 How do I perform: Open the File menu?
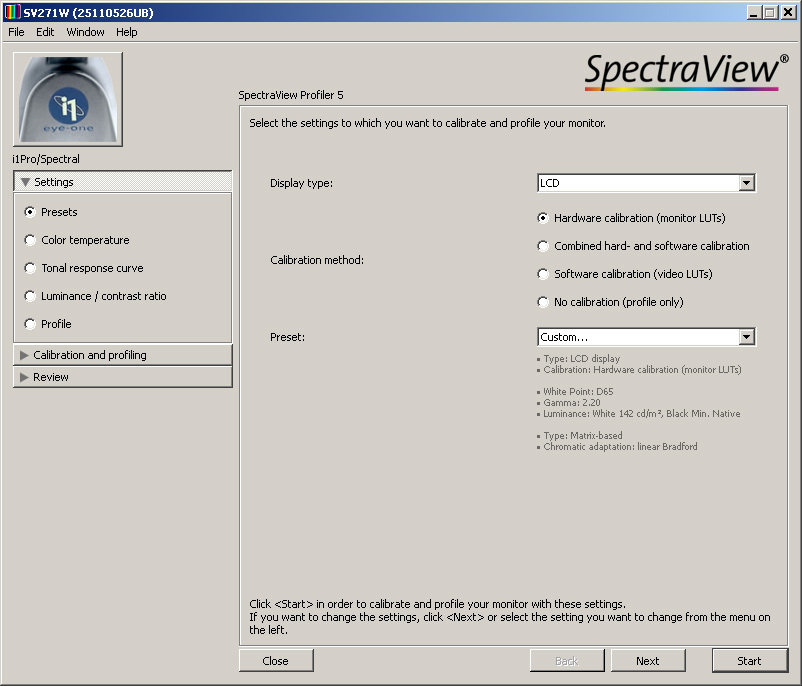pos(16,32)
